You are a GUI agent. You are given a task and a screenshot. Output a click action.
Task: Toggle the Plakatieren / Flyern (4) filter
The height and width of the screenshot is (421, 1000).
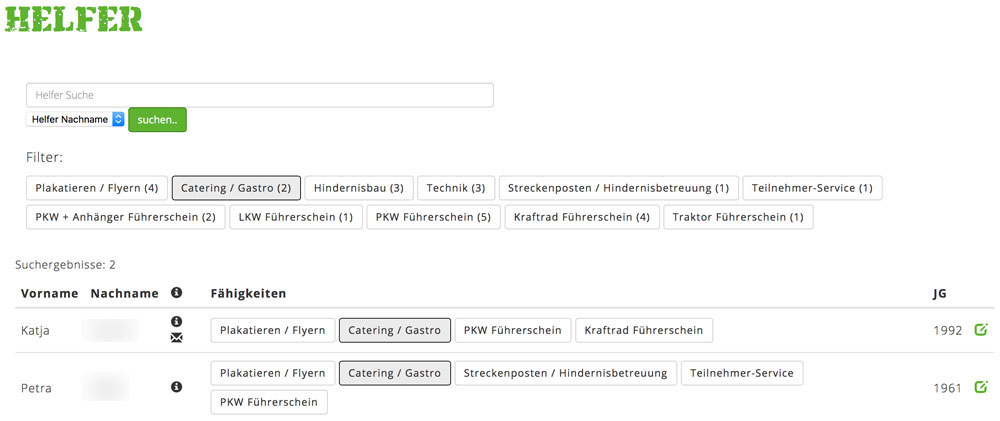point(97,188)
